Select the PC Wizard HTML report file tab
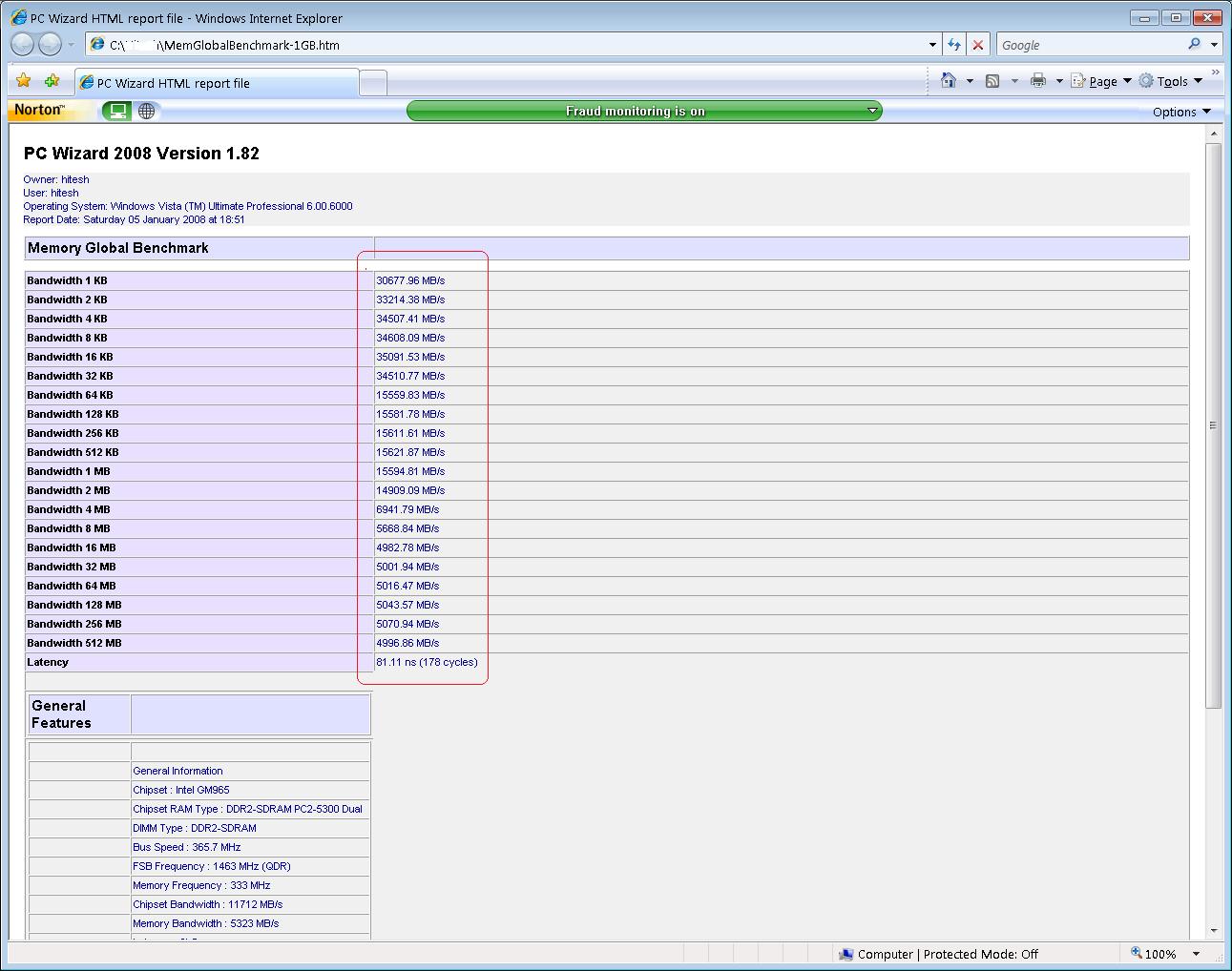 tap(217, 83)
